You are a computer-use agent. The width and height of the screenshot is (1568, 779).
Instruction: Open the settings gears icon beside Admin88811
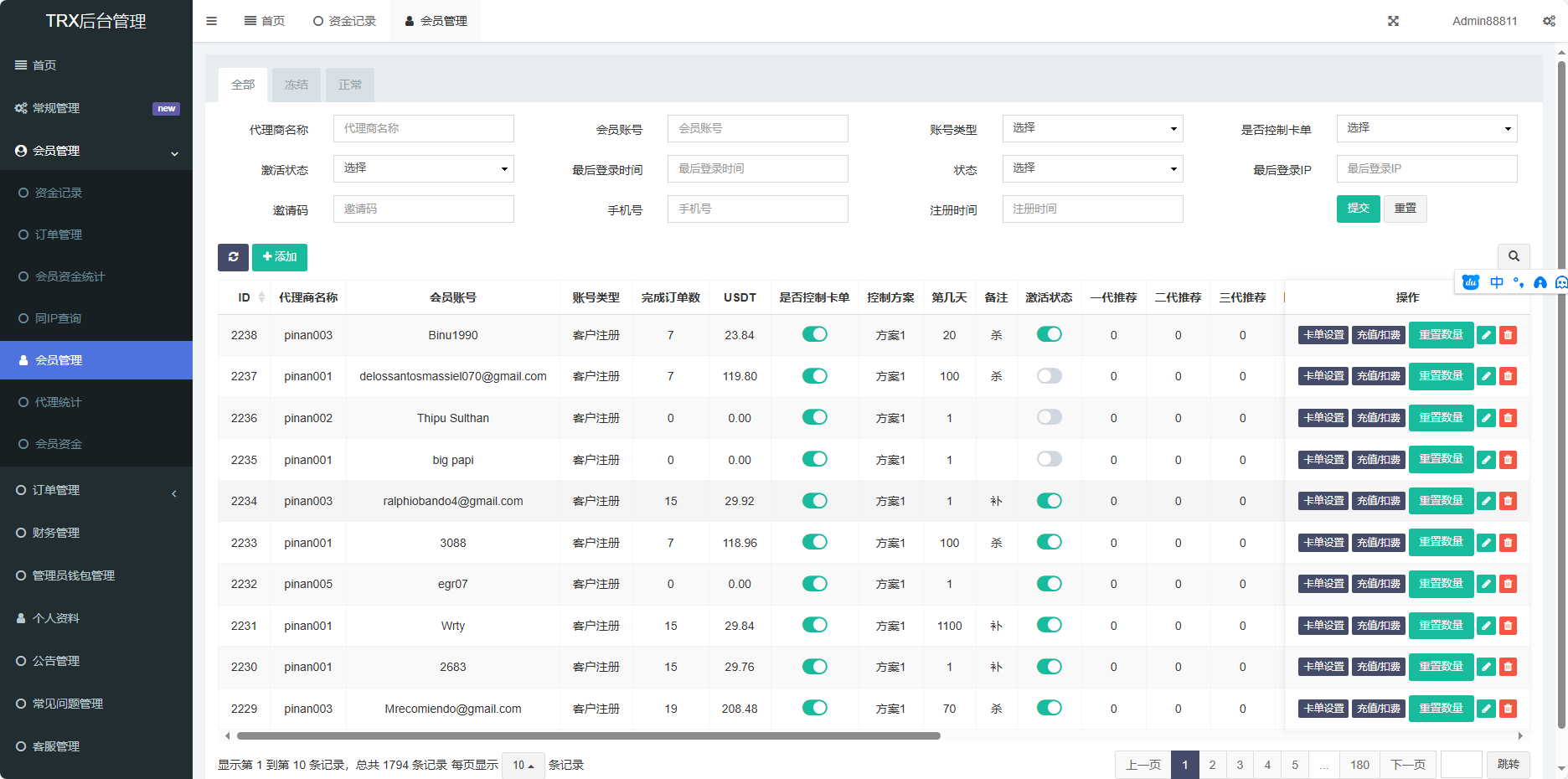pos(1549,21)
